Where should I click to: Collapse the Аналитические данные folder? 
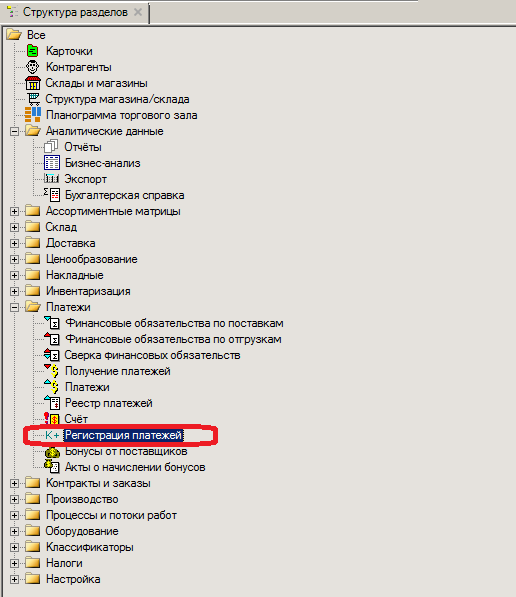14,131
